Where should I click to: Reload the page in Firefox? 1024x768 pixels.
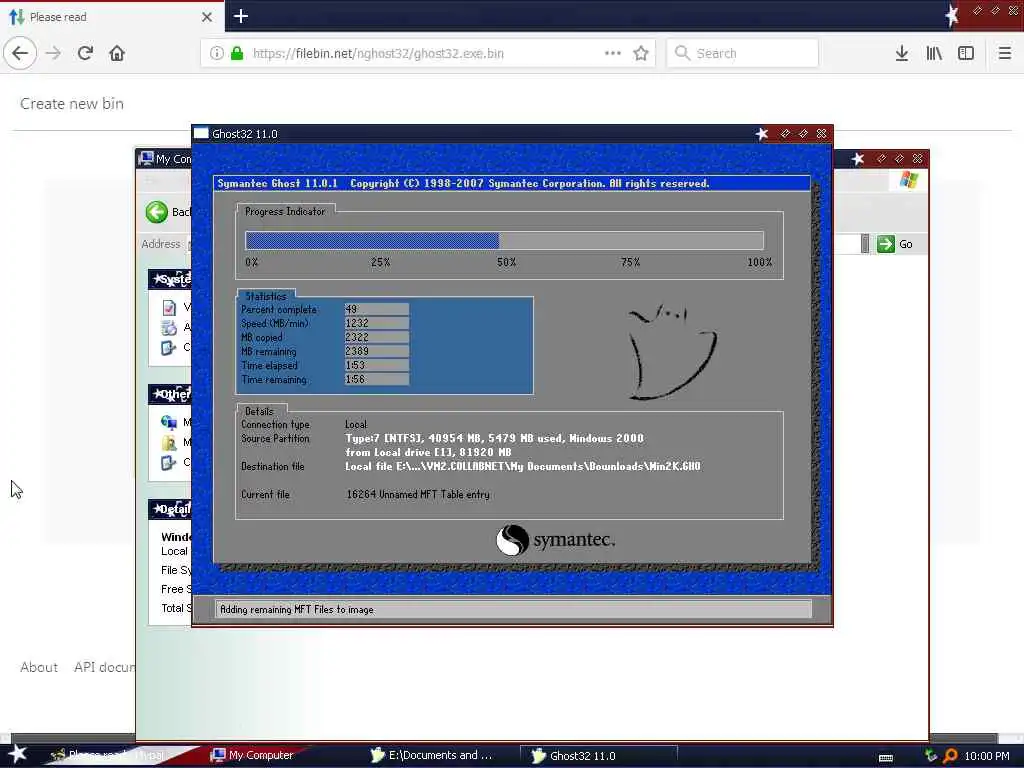85,53
